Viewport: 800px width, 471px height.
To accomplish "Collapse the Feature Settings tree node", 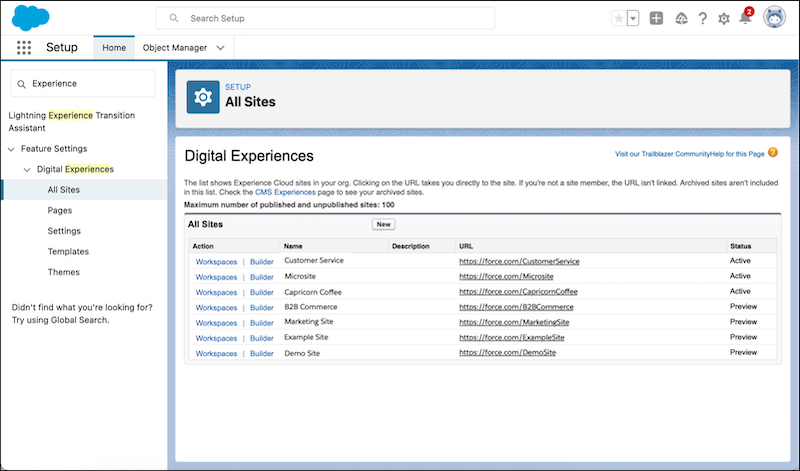I will point(11,149).
